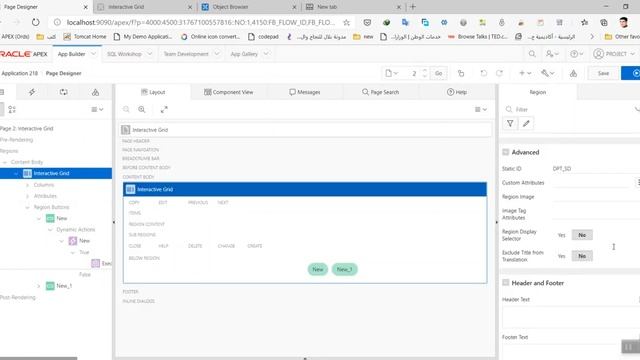Open the App Builder dropdown arrow
The width and height of the screenshot is (640, 360).
[93, 54]
